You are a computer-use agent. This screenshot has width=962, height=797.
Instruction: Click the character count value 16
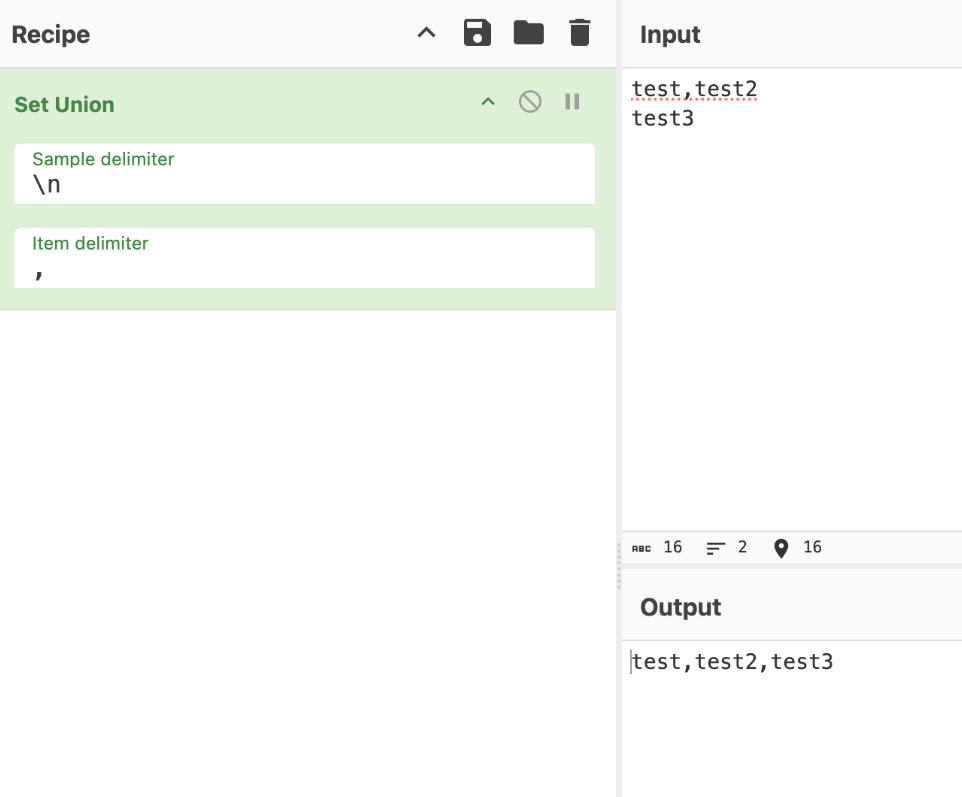tap(672, 547)
